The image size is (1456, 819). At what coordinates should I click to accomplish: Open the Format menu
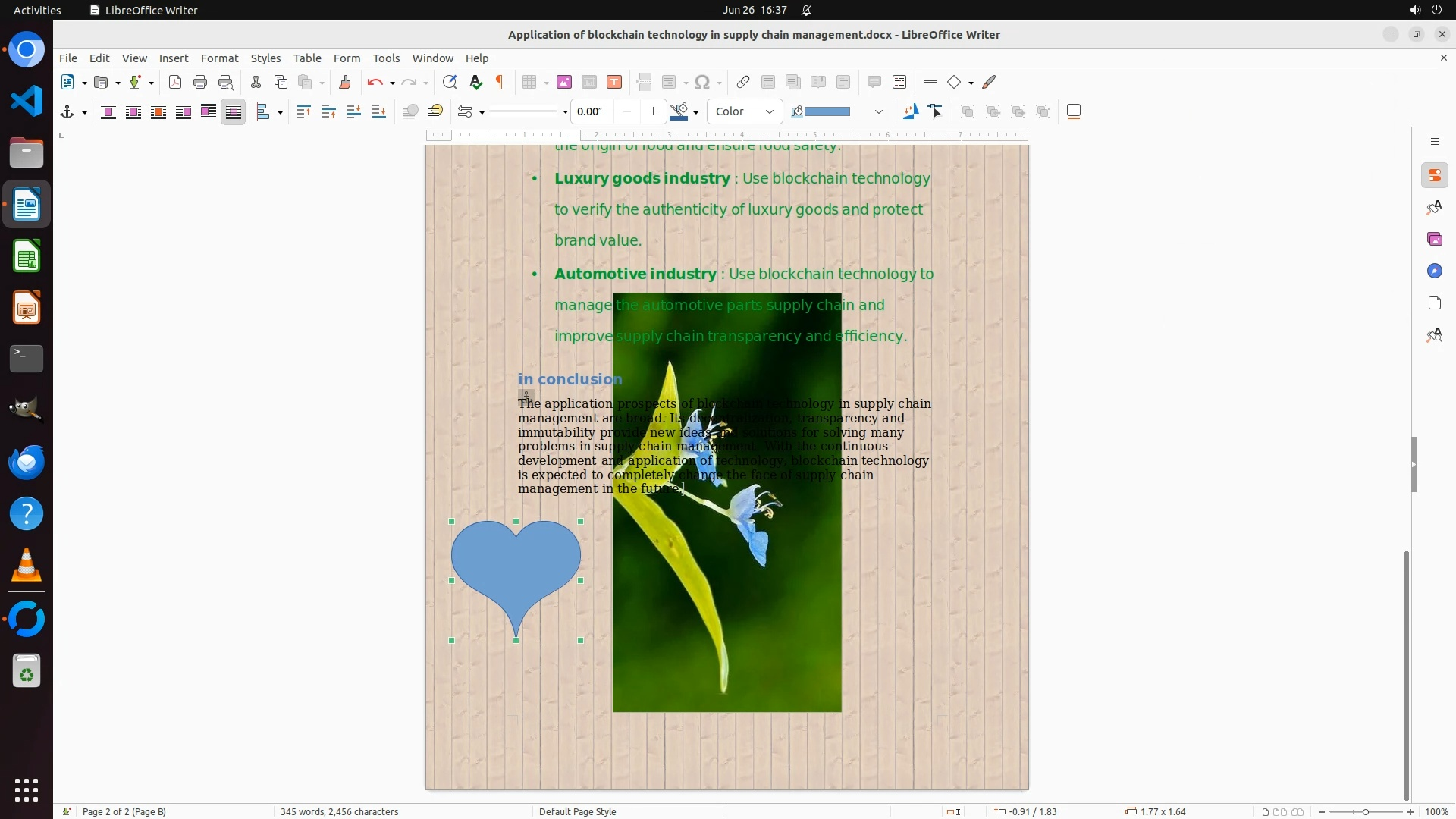pos(219,58)
